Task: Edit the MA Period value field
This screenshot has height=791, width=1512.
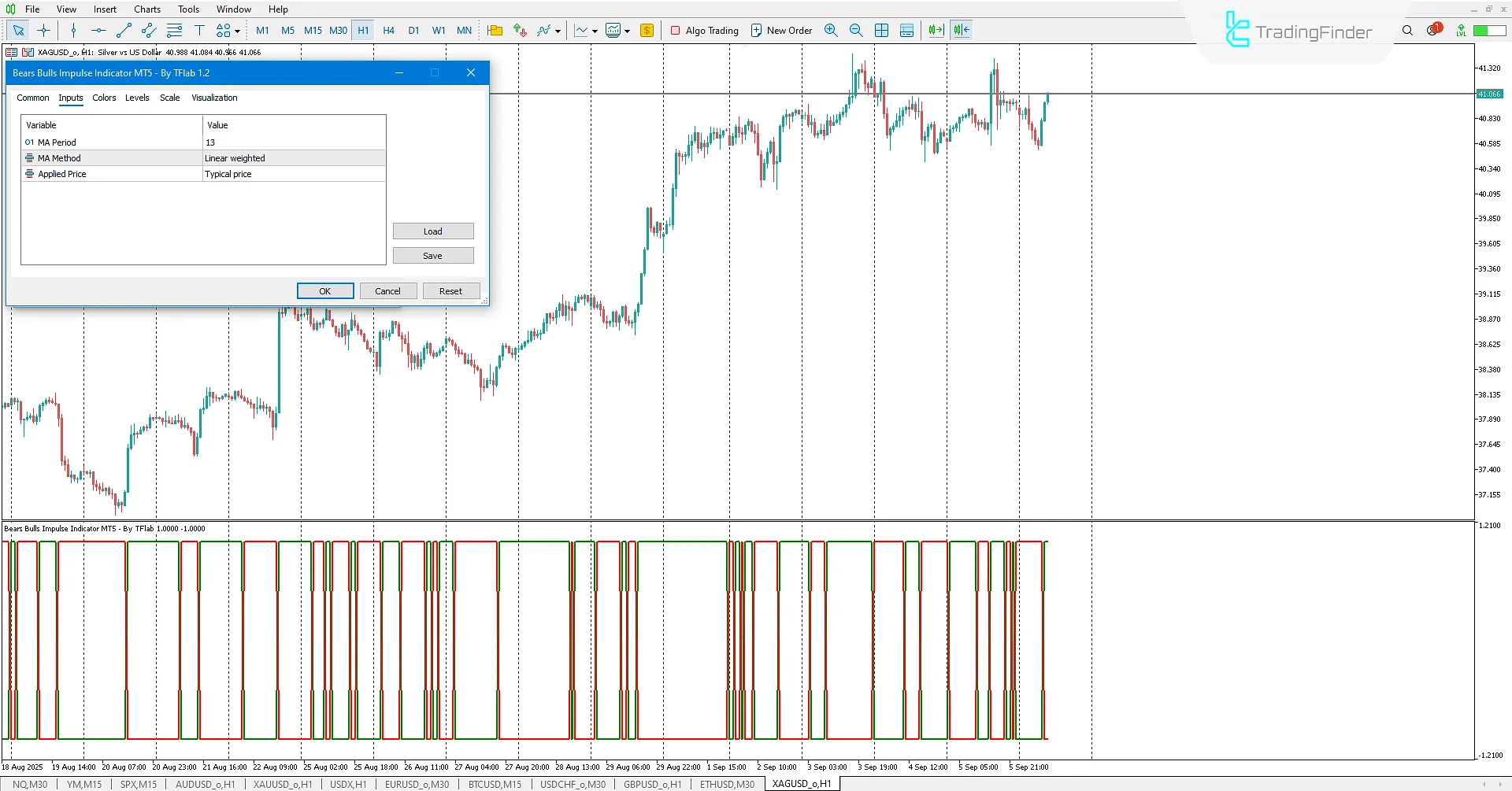Action: 293,142
